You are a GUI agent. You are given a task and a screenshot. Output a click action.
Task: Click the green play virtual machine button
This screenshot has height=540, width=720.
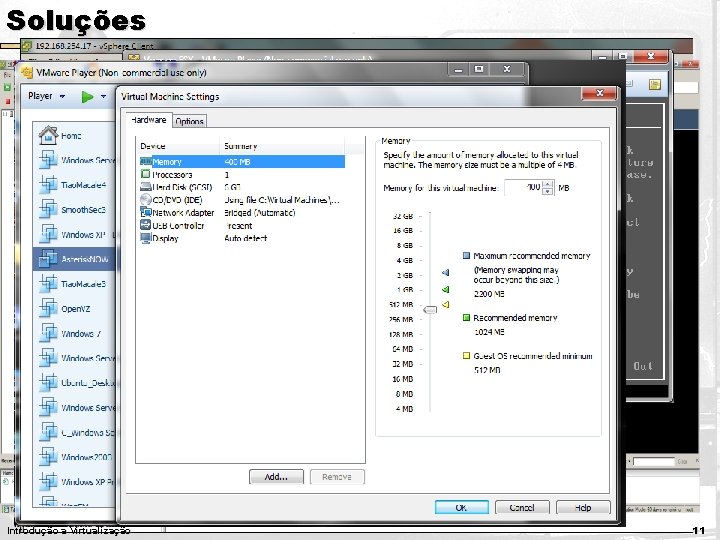tap(87, 96)
